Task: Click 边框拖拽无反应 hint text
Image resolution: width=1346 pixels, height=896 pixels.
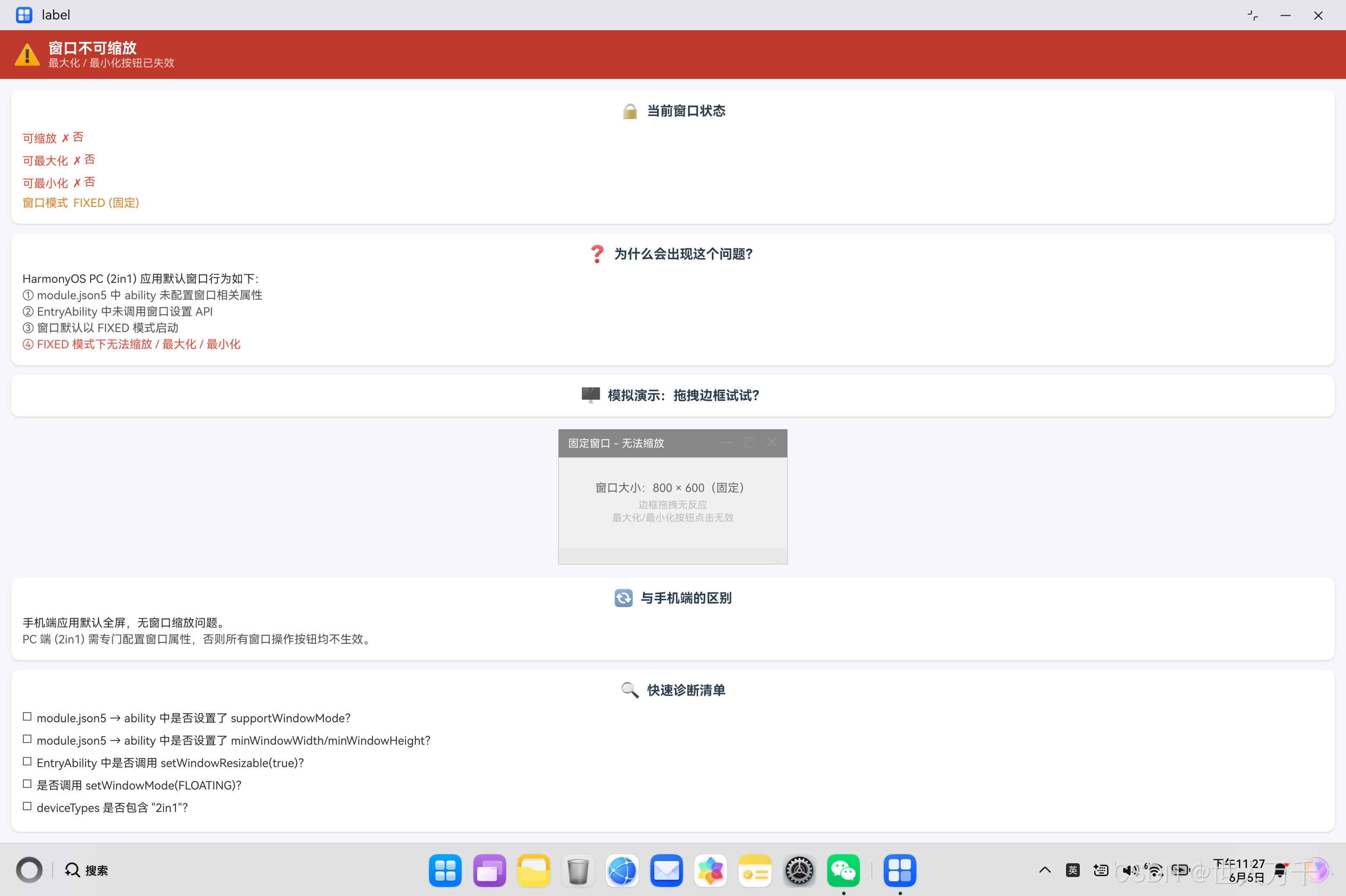Action: pos(673,504)
